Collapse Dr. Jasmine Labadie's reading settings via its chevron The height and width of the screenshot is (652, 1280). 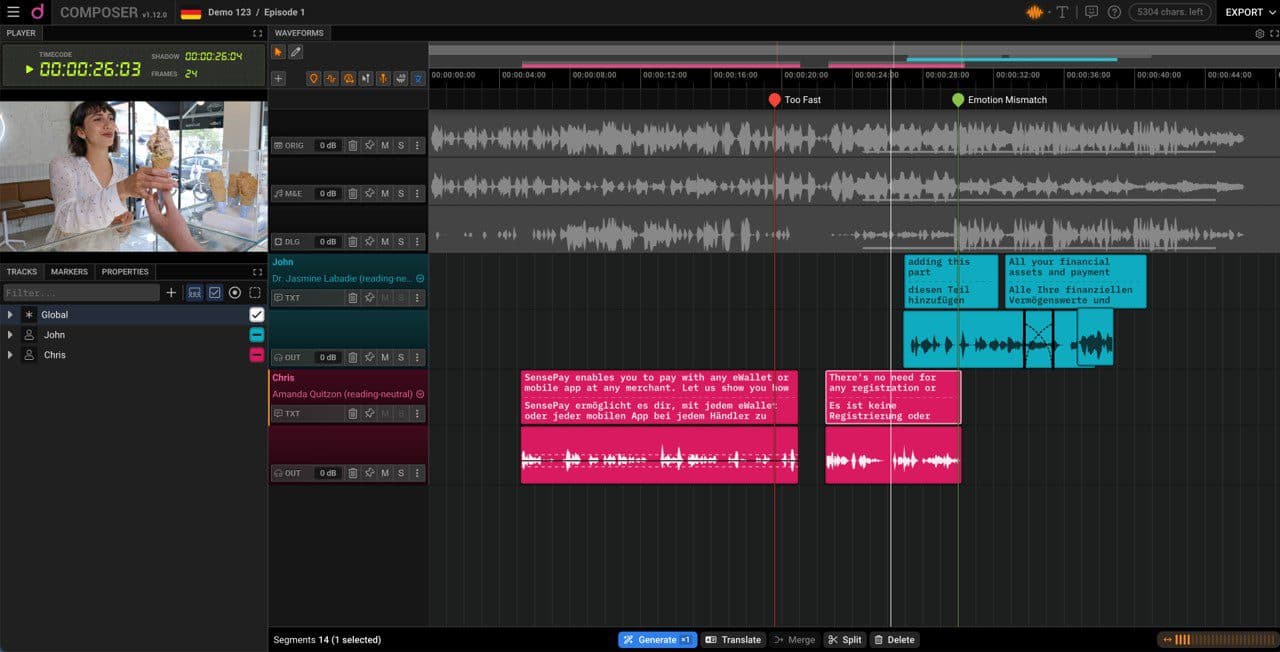click(x=420, y=278)
